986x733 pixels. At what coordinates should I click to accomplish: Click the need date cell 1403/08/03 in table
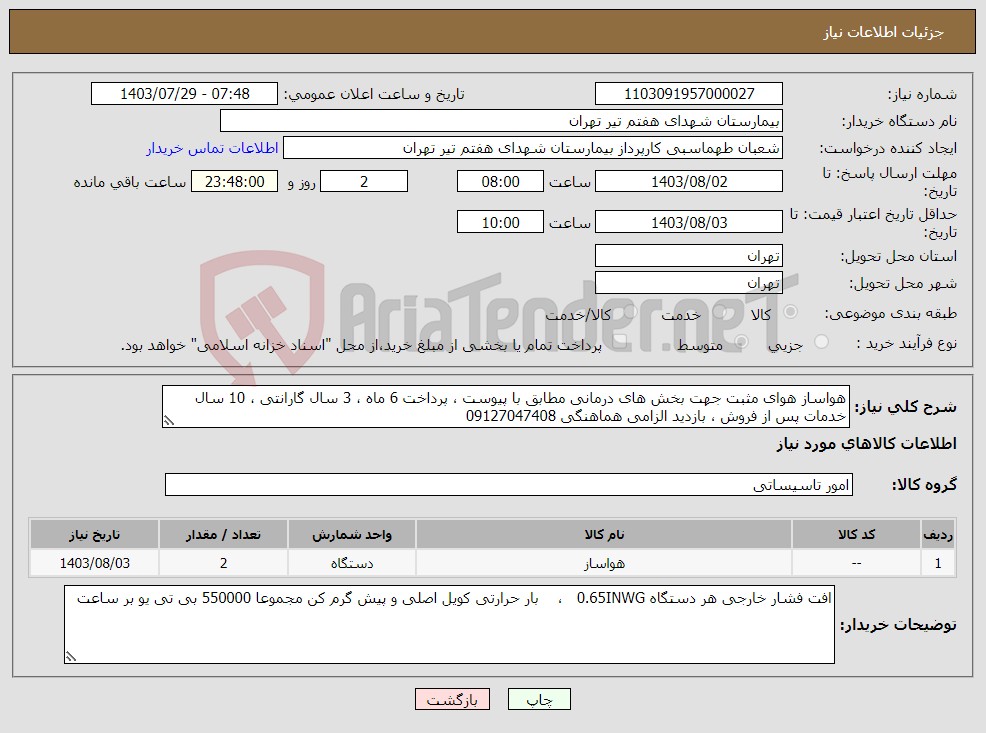click(94, 563)
